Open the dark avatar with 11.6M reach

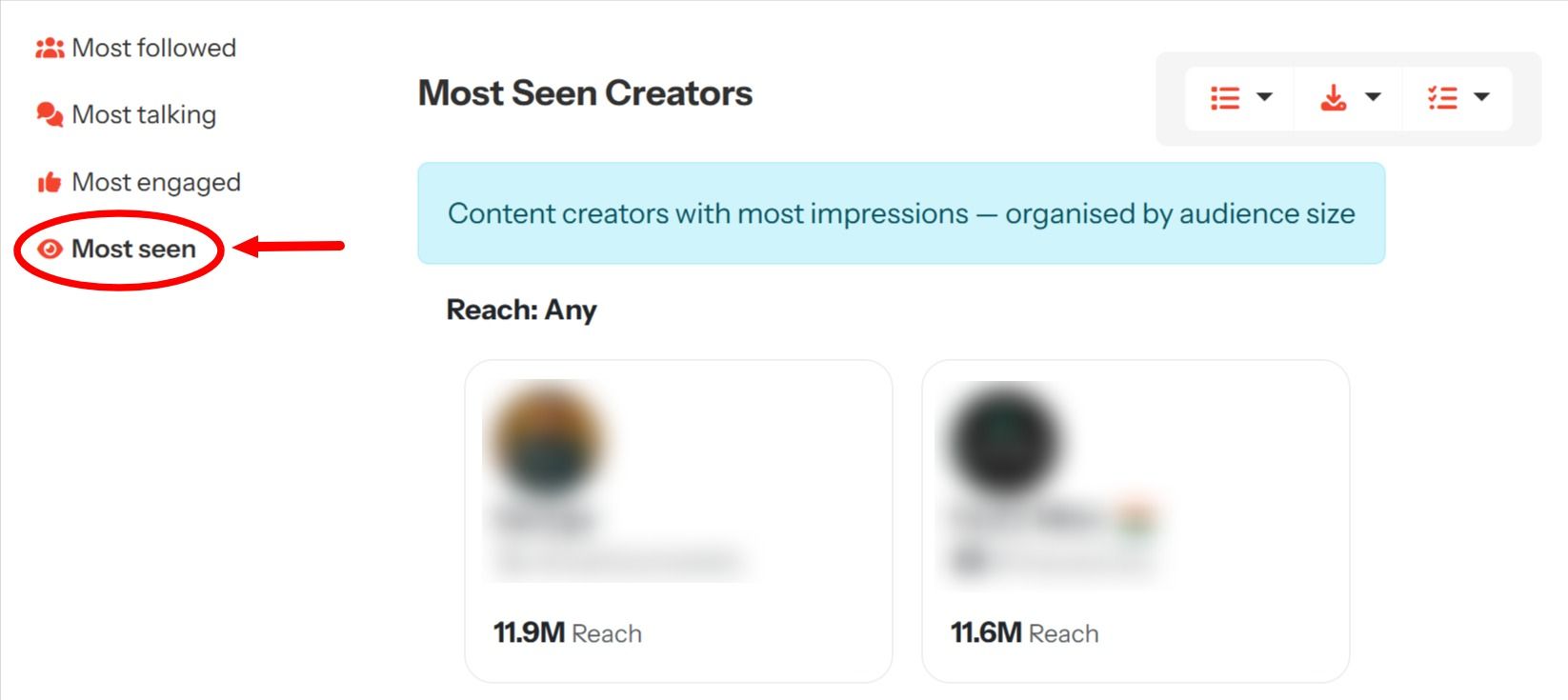coord(1002,440)
